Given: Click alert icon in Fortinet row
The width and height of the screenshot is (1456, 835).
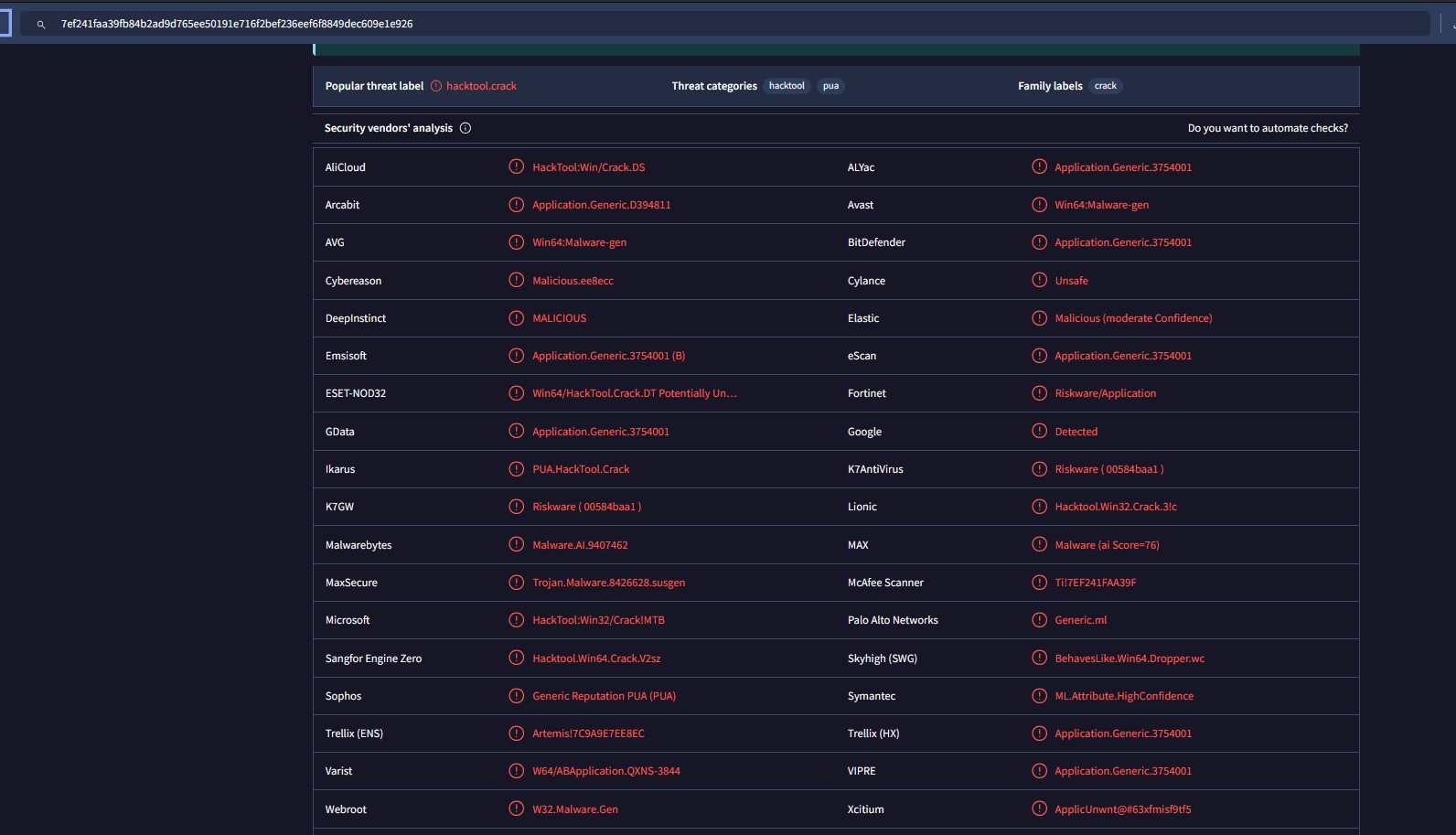Looking at the screenshot, I should [1039, 393].
